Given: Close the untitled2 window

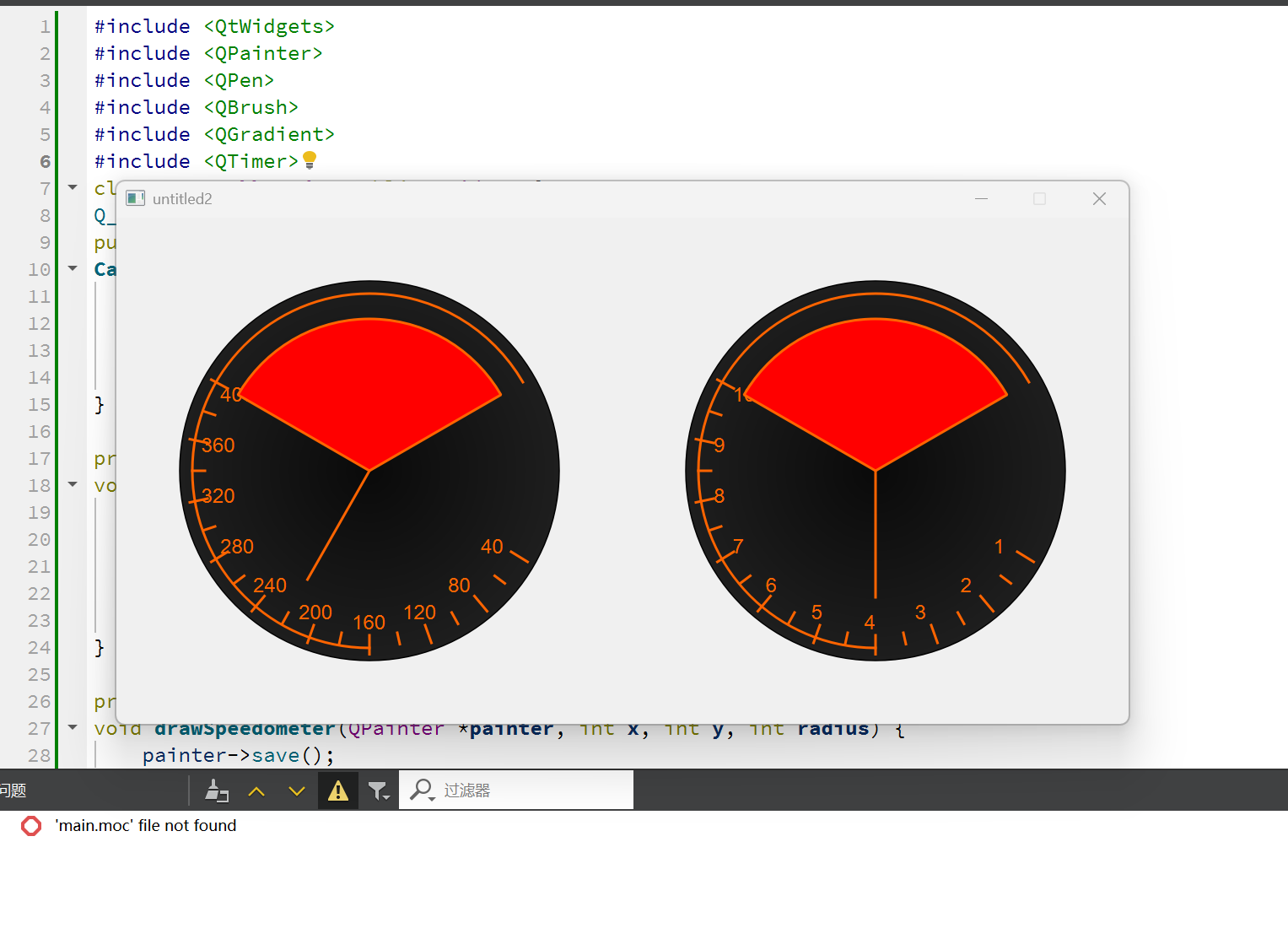Looking at the screenshot, I should pos(1099,199).
